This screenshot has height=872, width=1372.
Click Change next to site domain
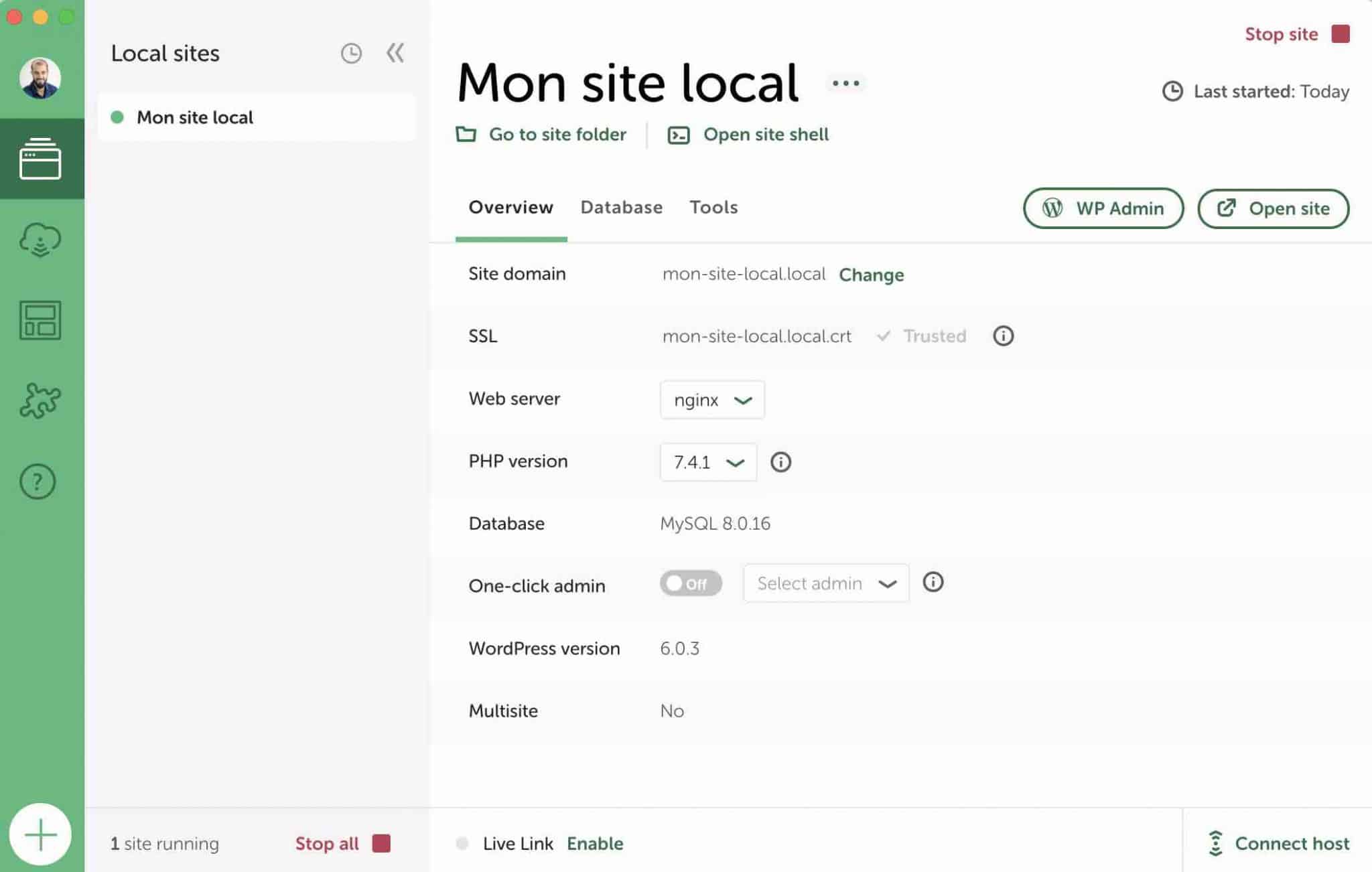coord(871,275)
